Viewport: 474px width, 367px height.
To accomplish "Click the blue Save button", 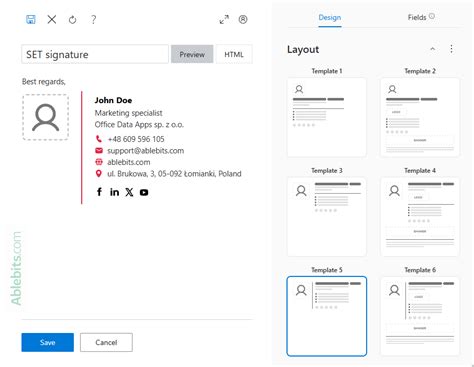I will pos(48,342).
